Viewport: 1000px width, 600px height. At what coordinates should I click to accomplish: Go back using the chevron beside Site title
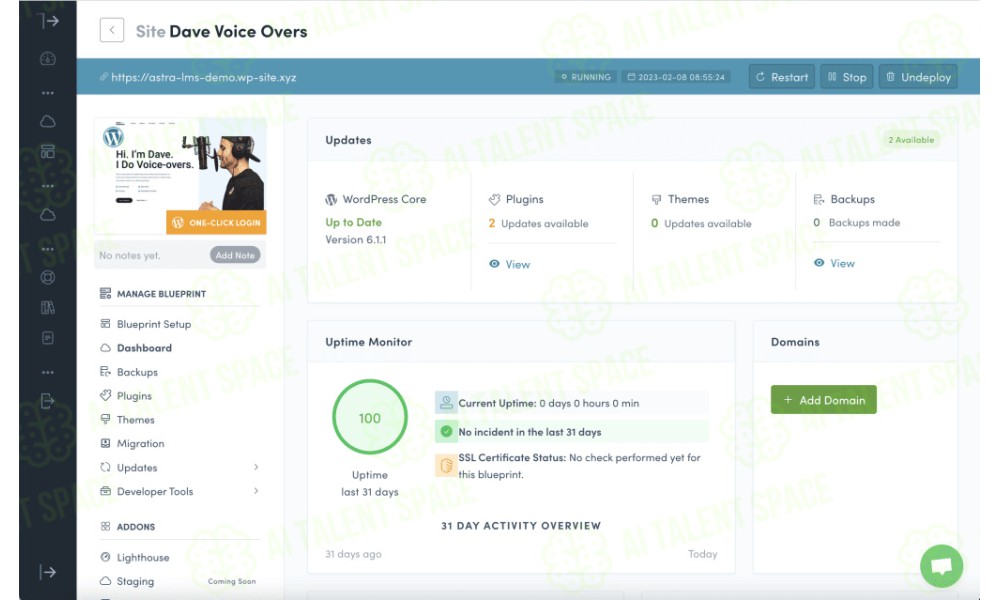tap(112, 30)
